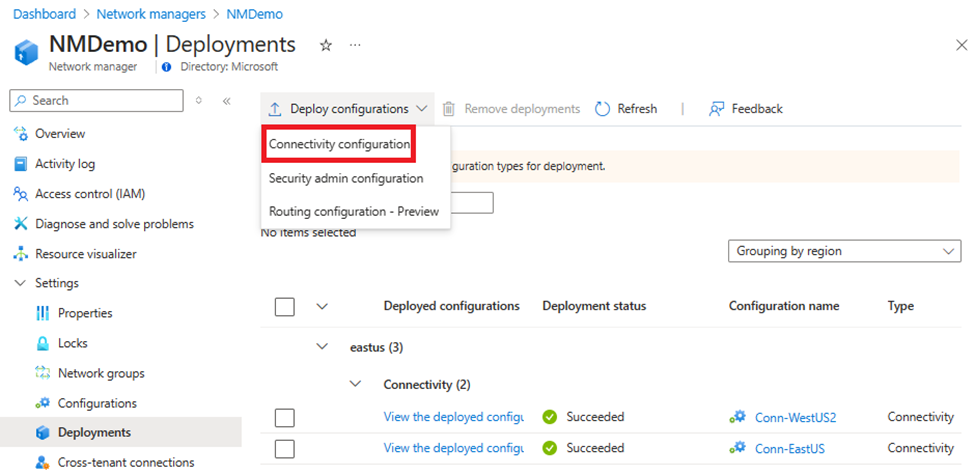Click the Feedback icon in the toolbar
The height and width of the screenshot is (475, 975).
tap(716, 109)
